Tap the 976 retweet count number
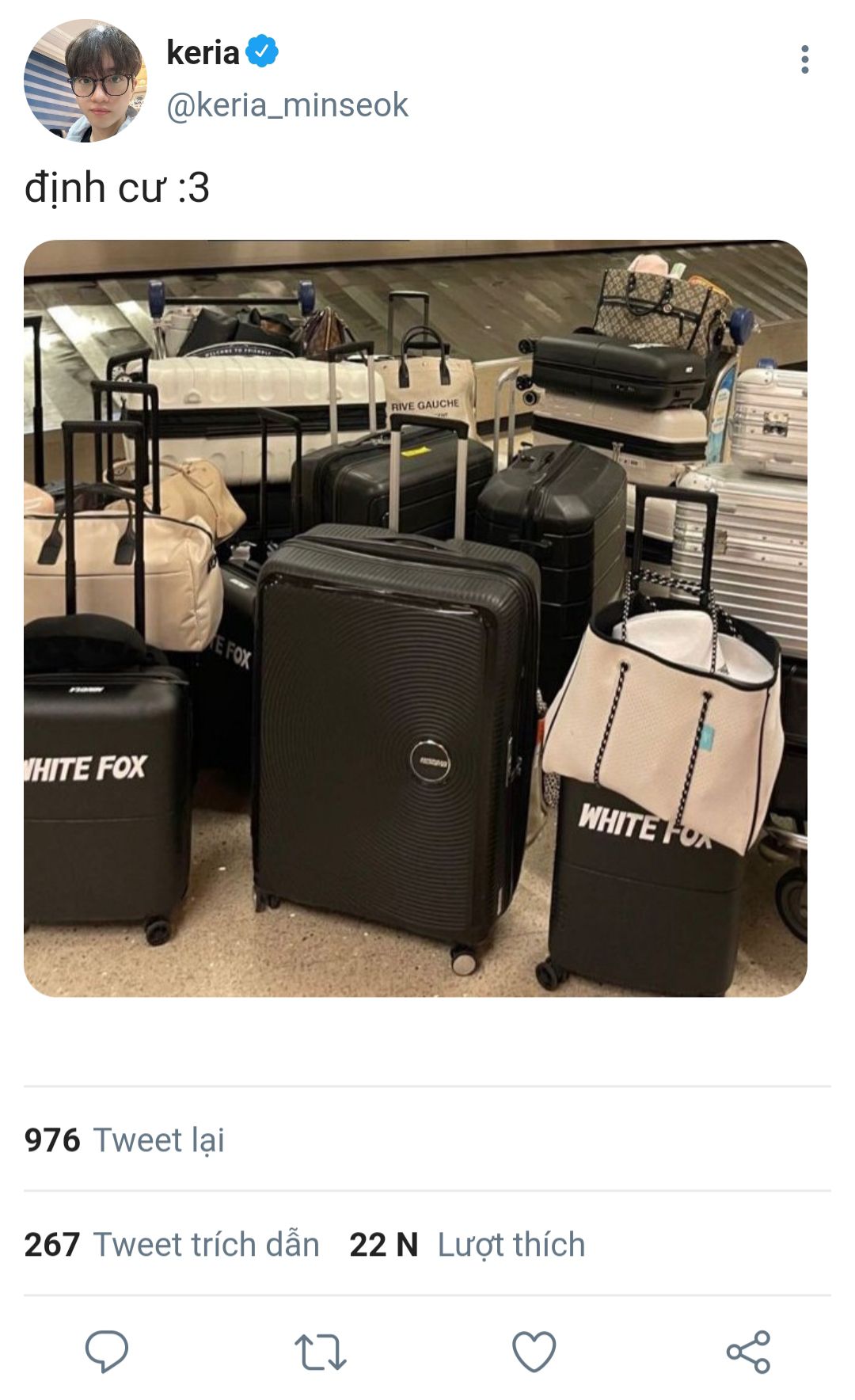Image resolution: width=855 pixels, height=1400 pixels. [52, 1140]
